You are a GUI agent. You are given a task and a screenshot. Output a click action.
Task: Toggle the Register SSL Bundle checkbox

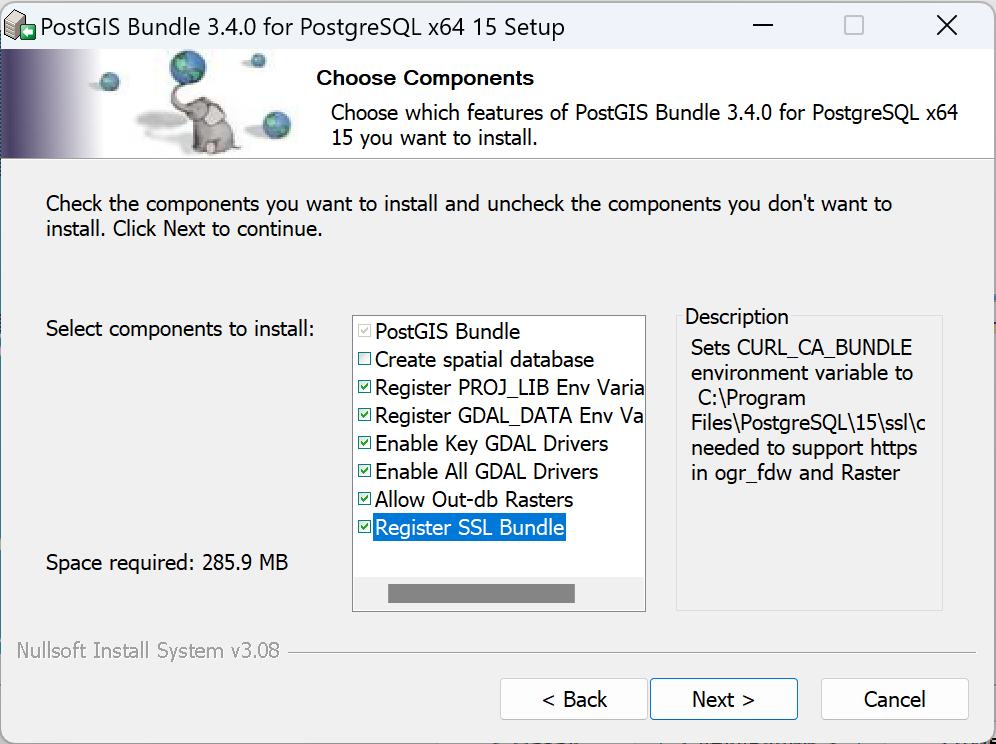pyautogui.click(x=365, y=527)
